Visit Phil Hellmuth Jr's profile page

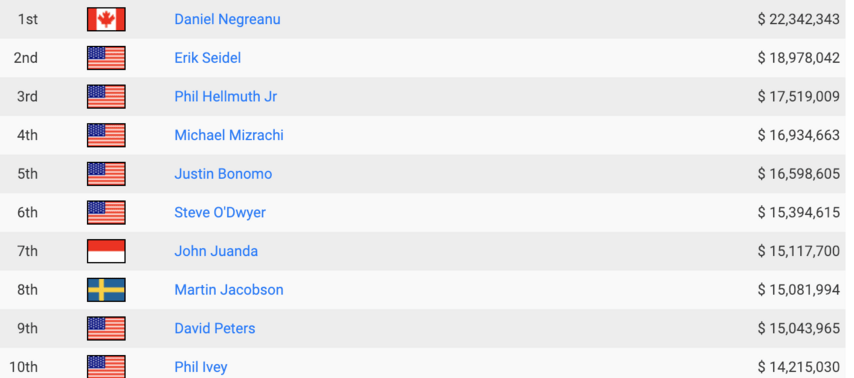point(225,96)
